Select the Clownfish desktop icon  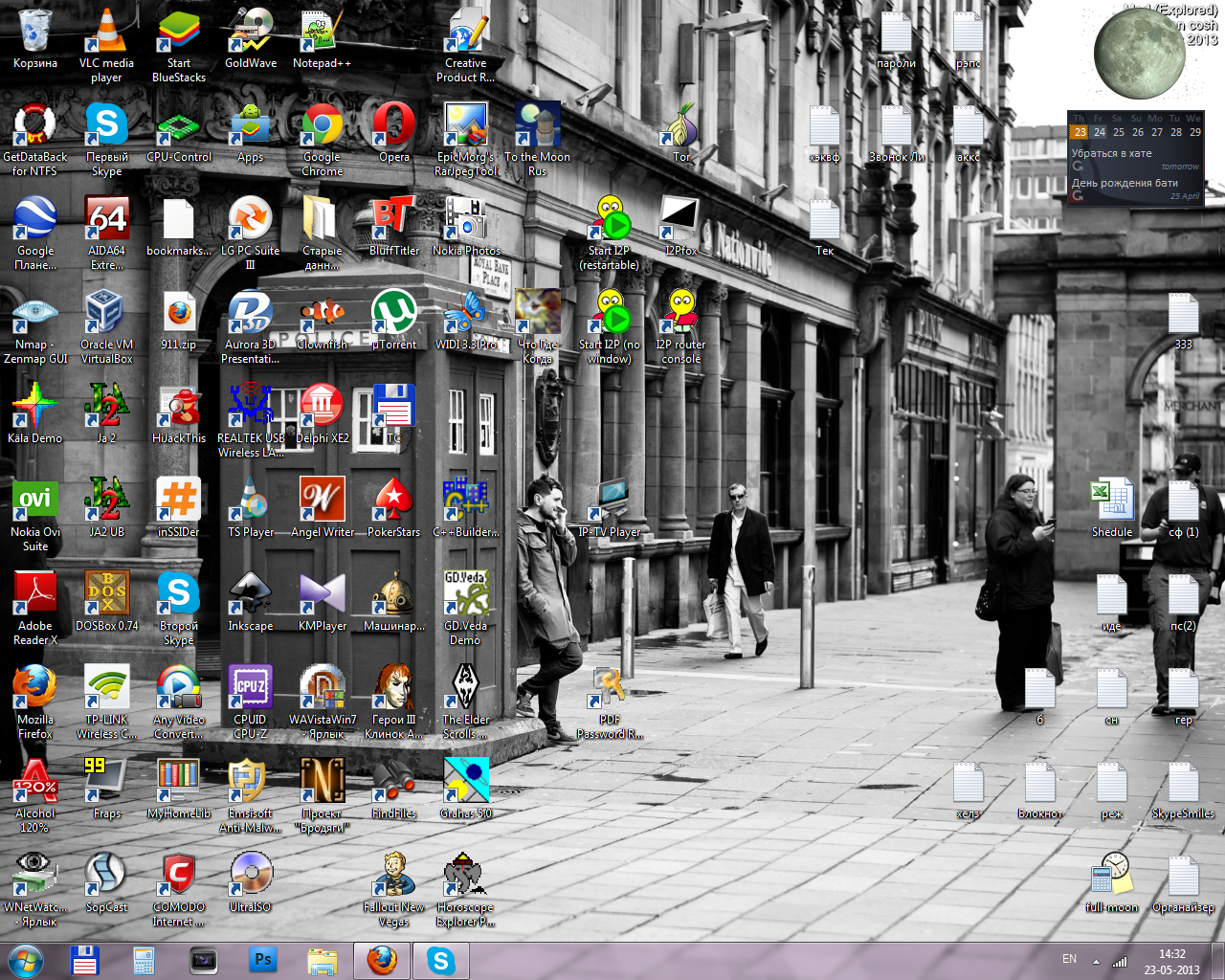(x=323, y=322)
